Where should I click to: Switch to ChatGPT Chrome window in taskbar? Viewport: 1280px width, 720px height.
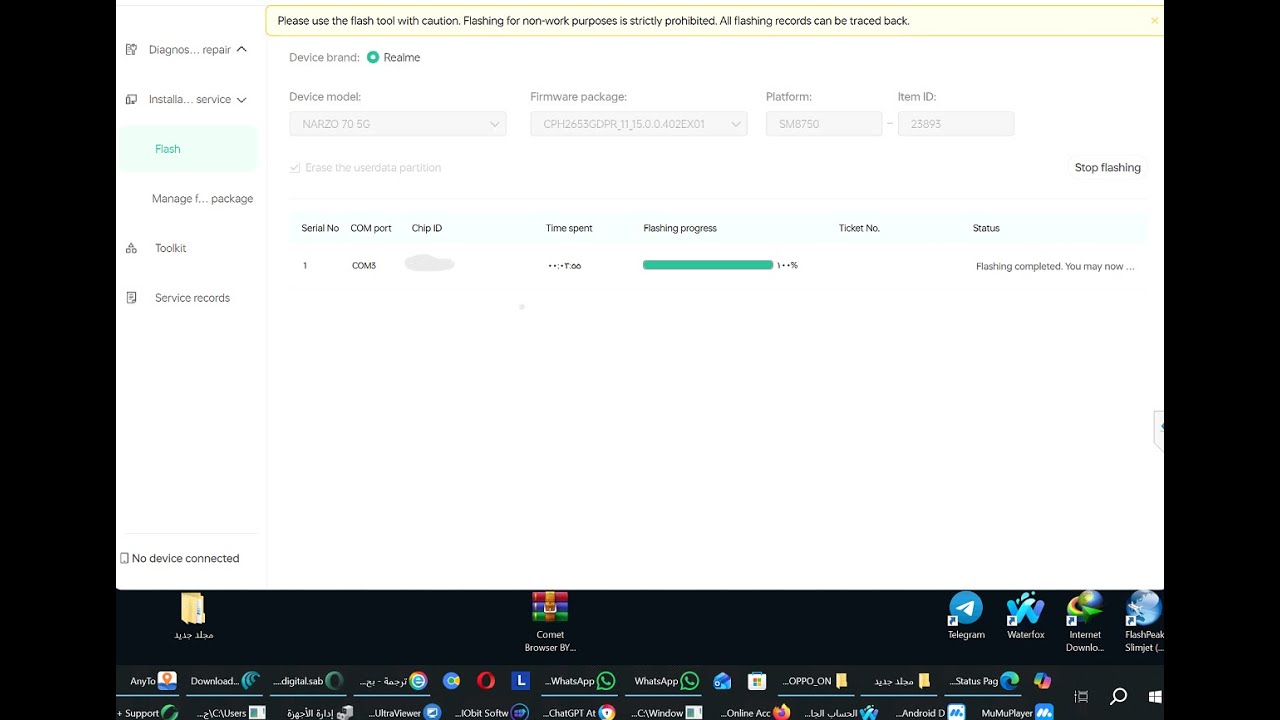click(578, 713)
